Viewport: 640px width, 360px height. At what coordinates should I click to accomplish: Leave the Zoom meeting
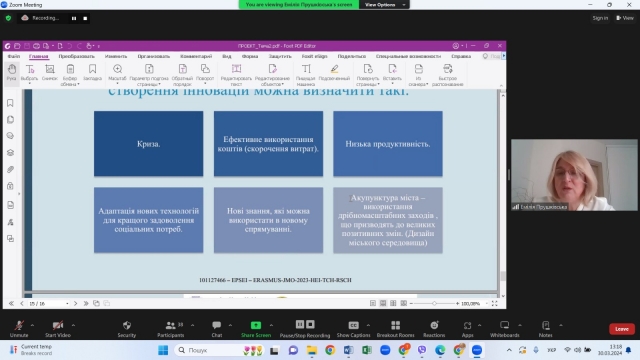tap(622, 329)
